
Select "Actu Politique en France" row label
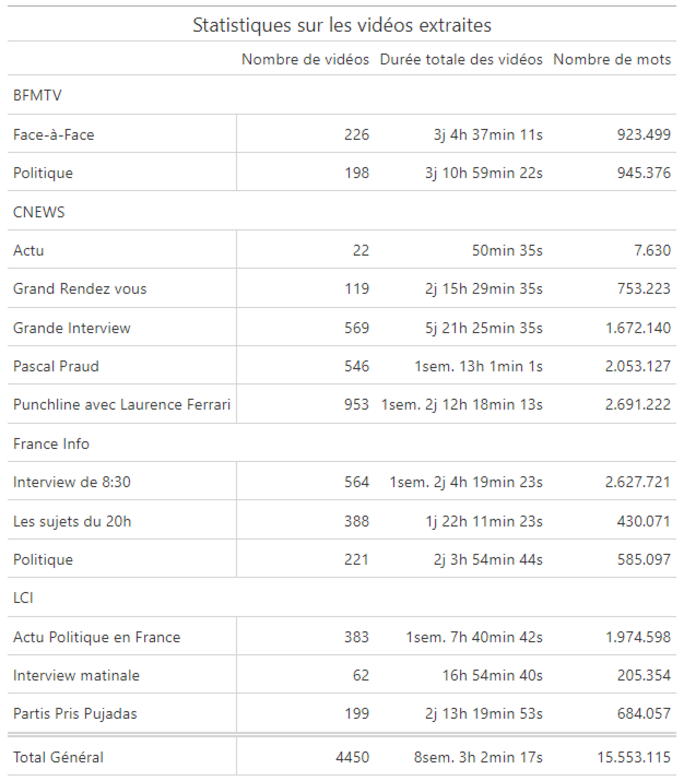click(x=97, y=637)
